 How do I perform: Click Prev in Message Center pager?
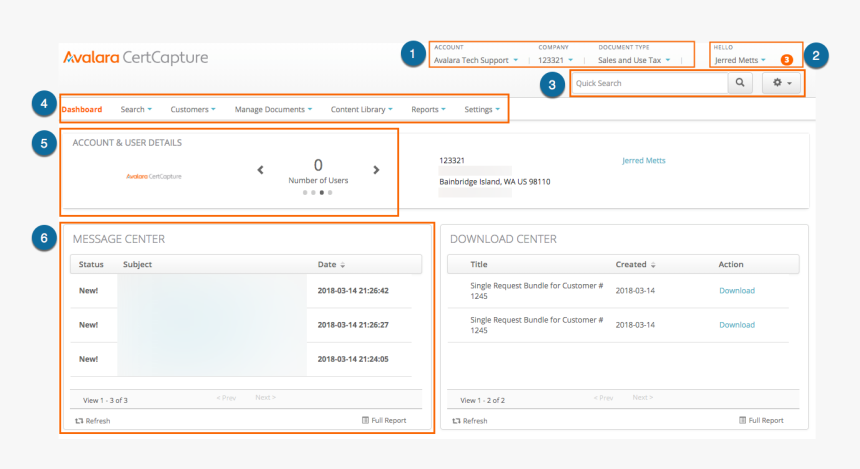coord(226,398)
